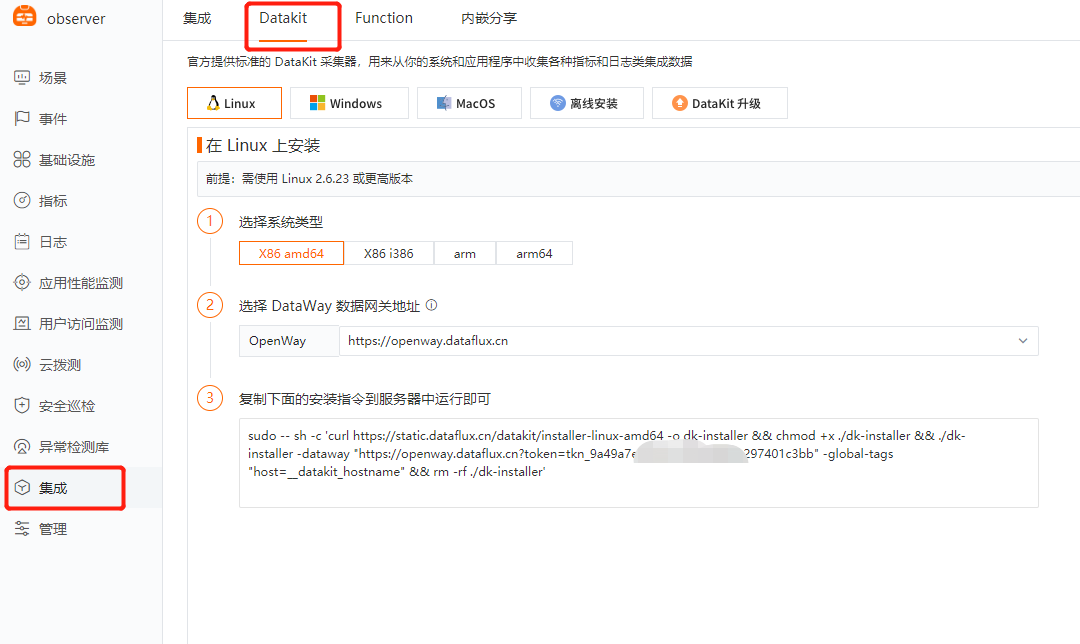The image size is (1080, 644).
Task: Click the observer logo icon
Action: 25,15
